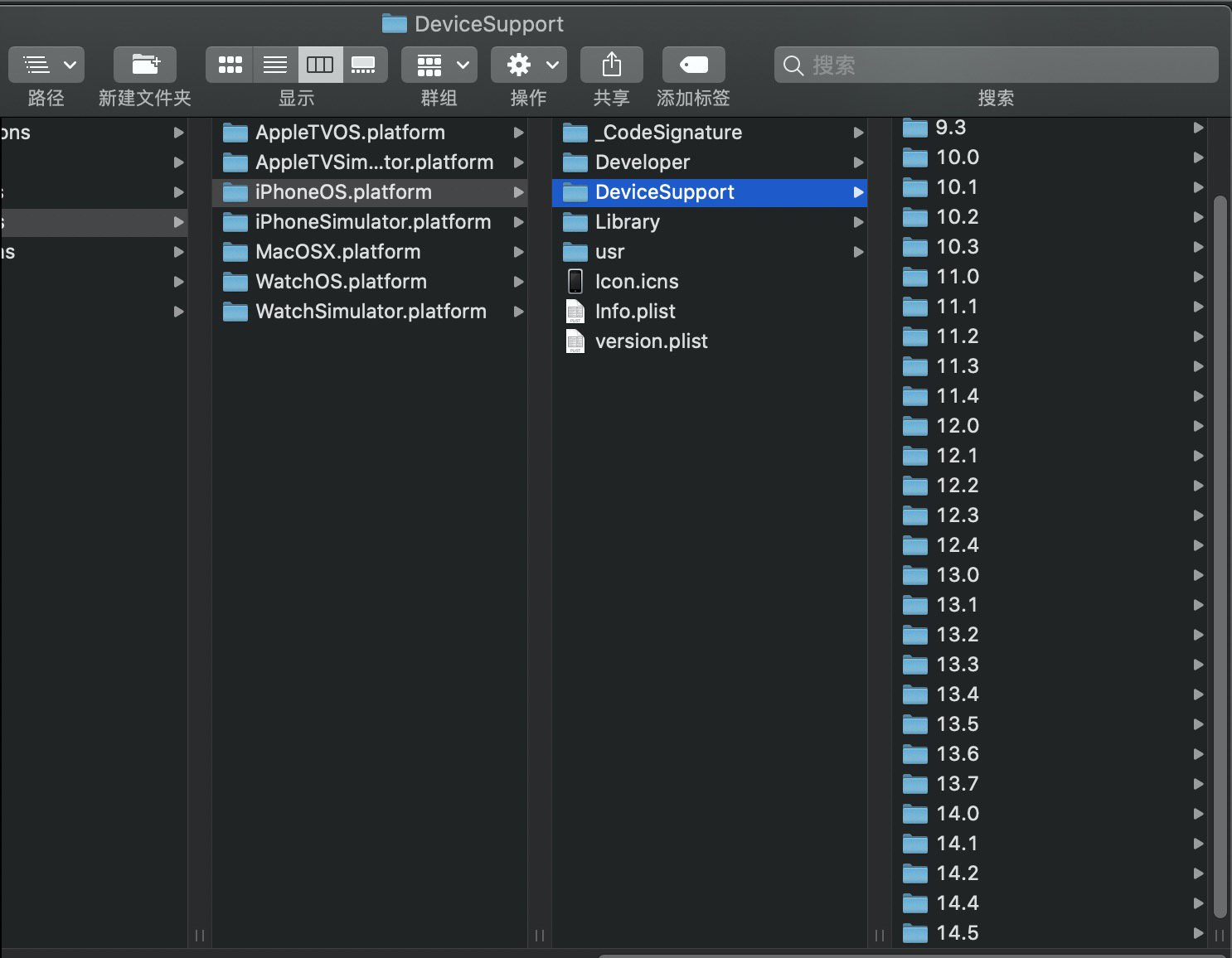The image size is (1232, 958).
Task: Select the Developer folder
Action: point(643,162)
